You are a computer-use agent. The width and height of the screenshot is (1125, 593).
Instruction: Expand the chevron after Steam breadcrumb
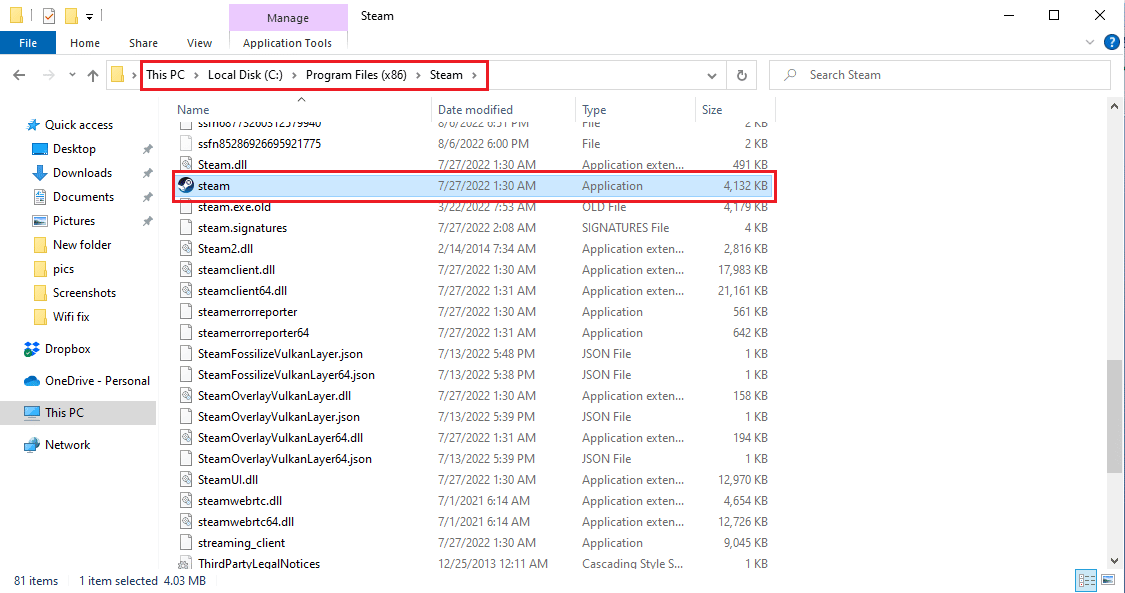[474, 75]
